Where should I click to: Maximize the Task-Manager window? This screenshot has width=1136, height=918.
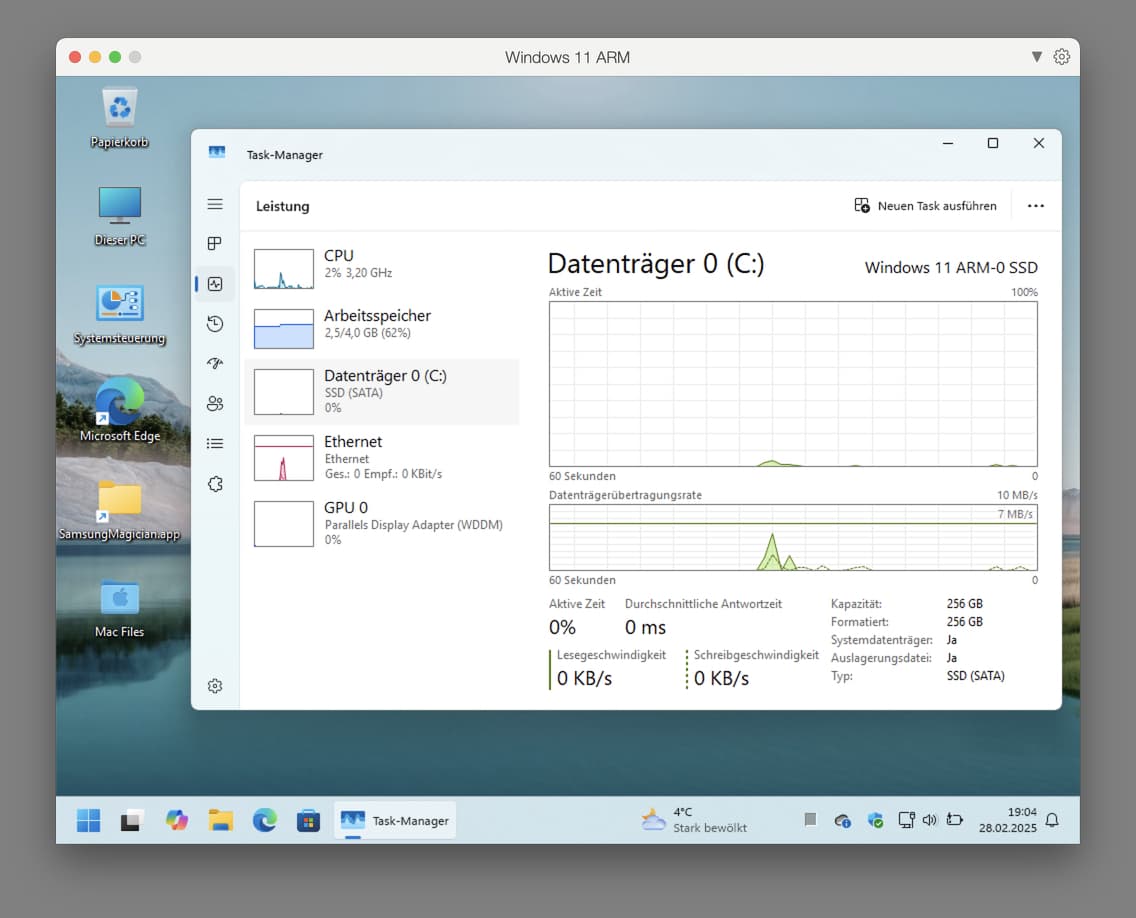click(993, 143)
